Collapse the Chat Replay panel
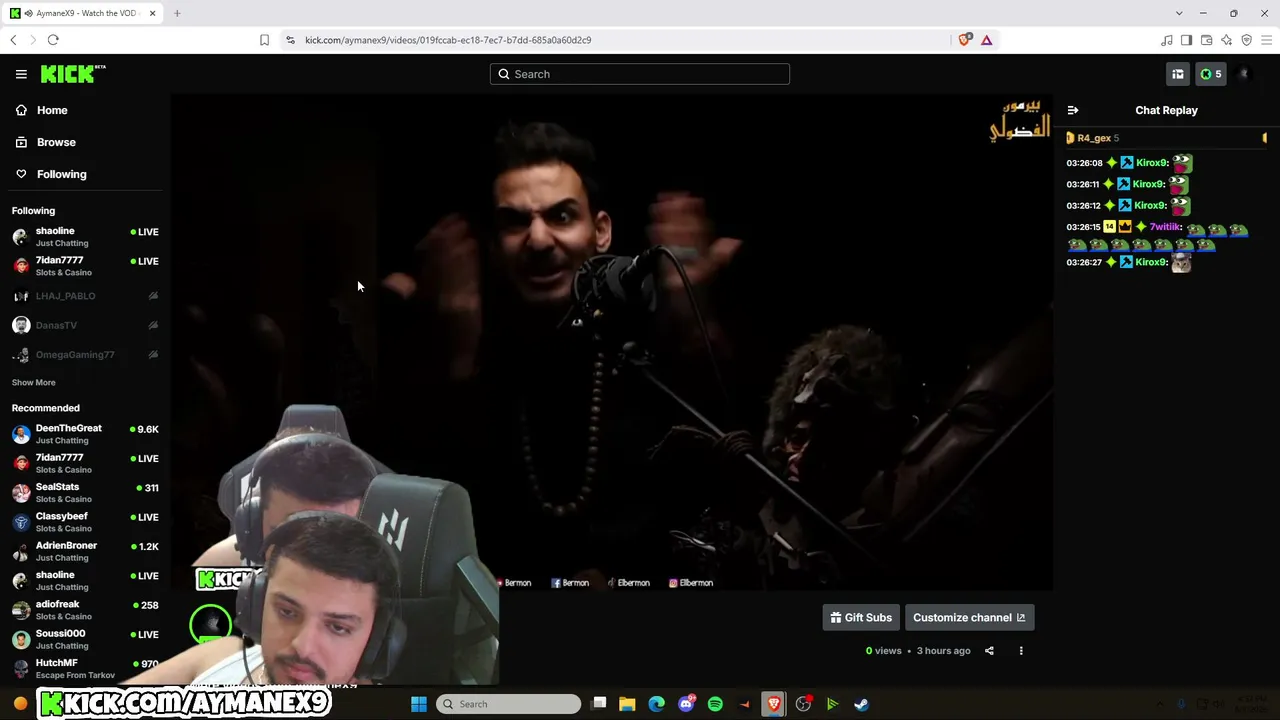This screenshot has height=720, width=1280. [x=1073, y=110]
